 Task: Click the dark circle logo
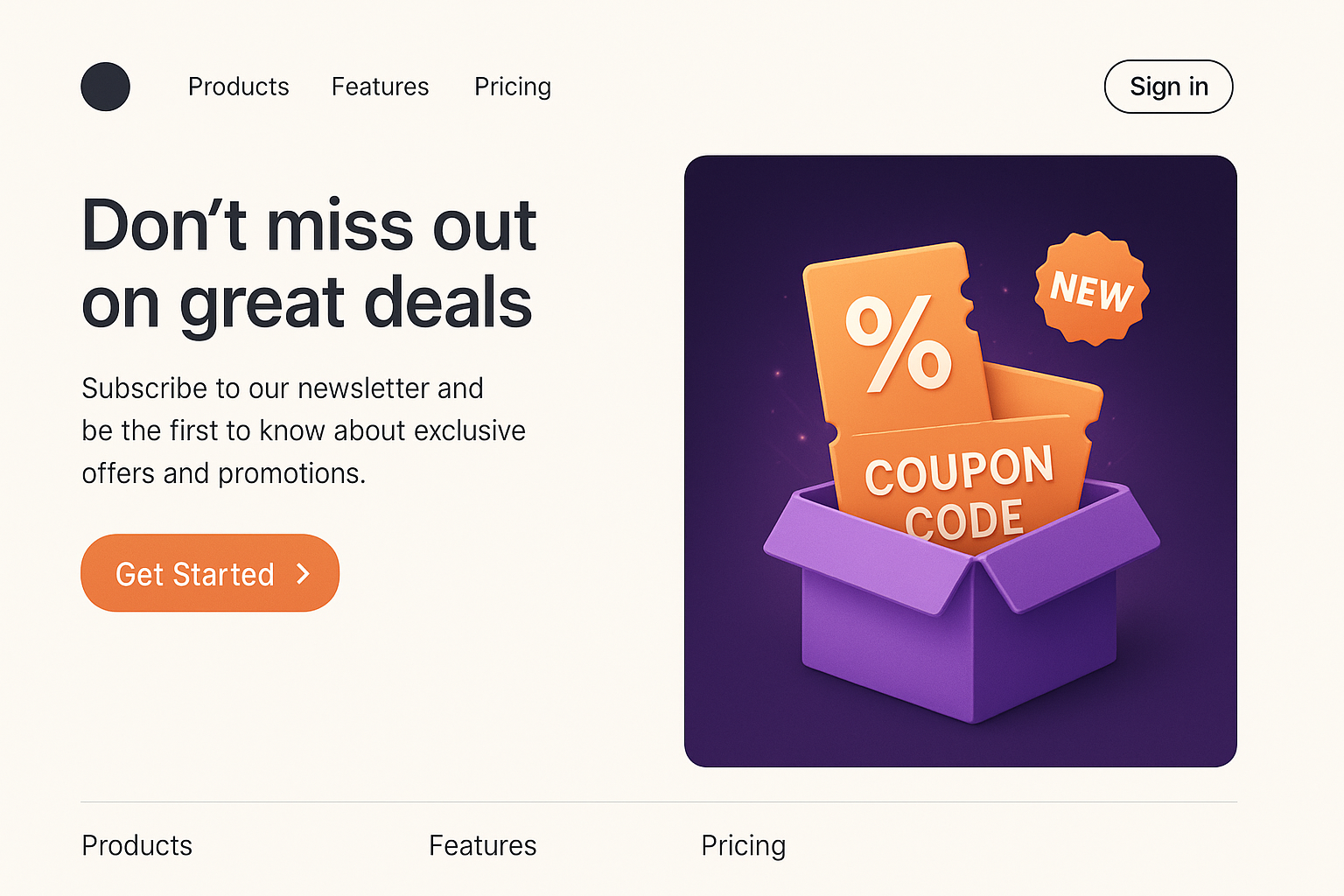coord(105,87)
